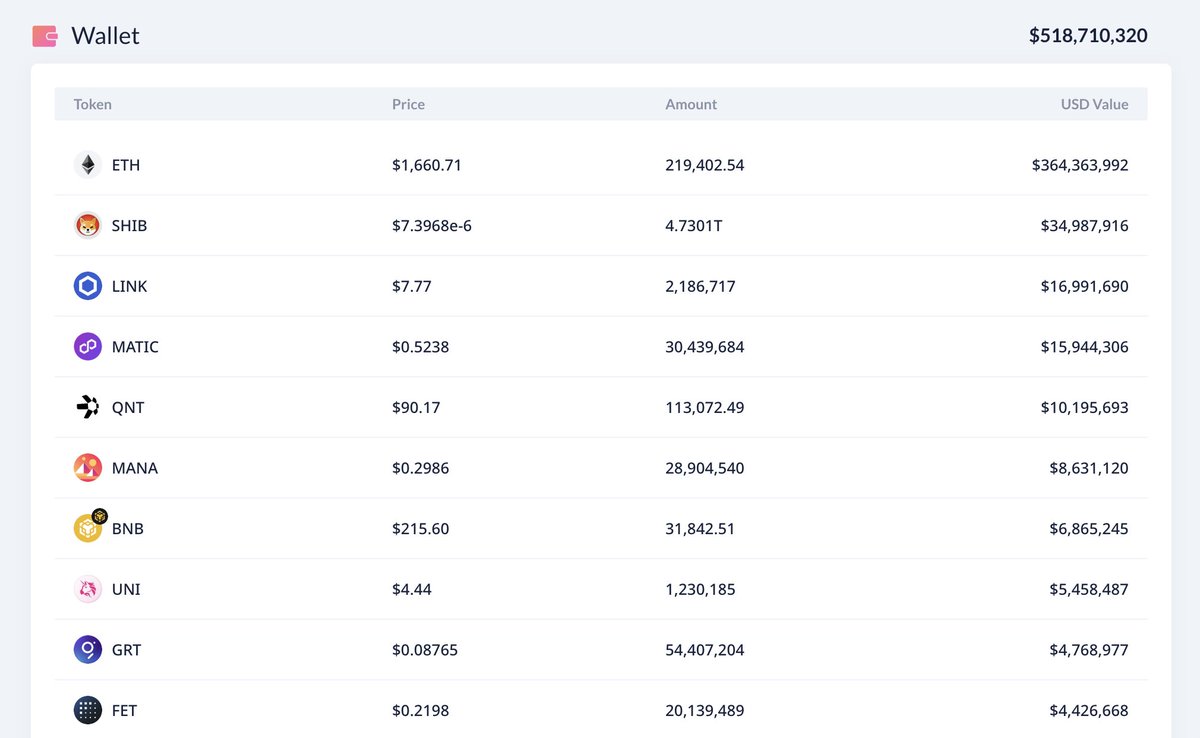The image size is (1200, 738).
Task: Click the GRT price $0.08765
Action: click(425, 650)
